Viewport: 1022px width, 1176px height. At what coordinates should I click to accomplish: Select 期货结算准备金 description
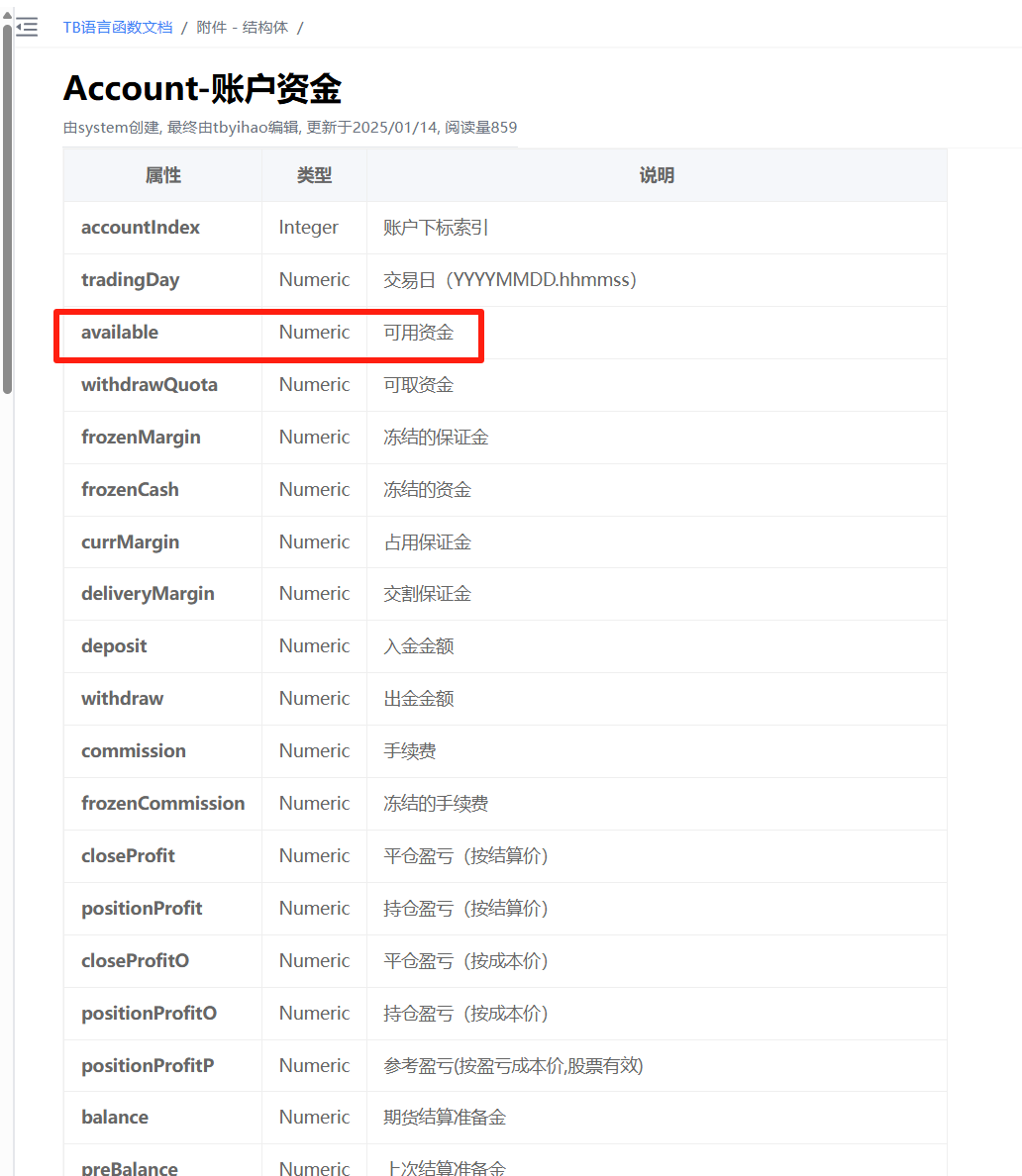(445, 1118)
